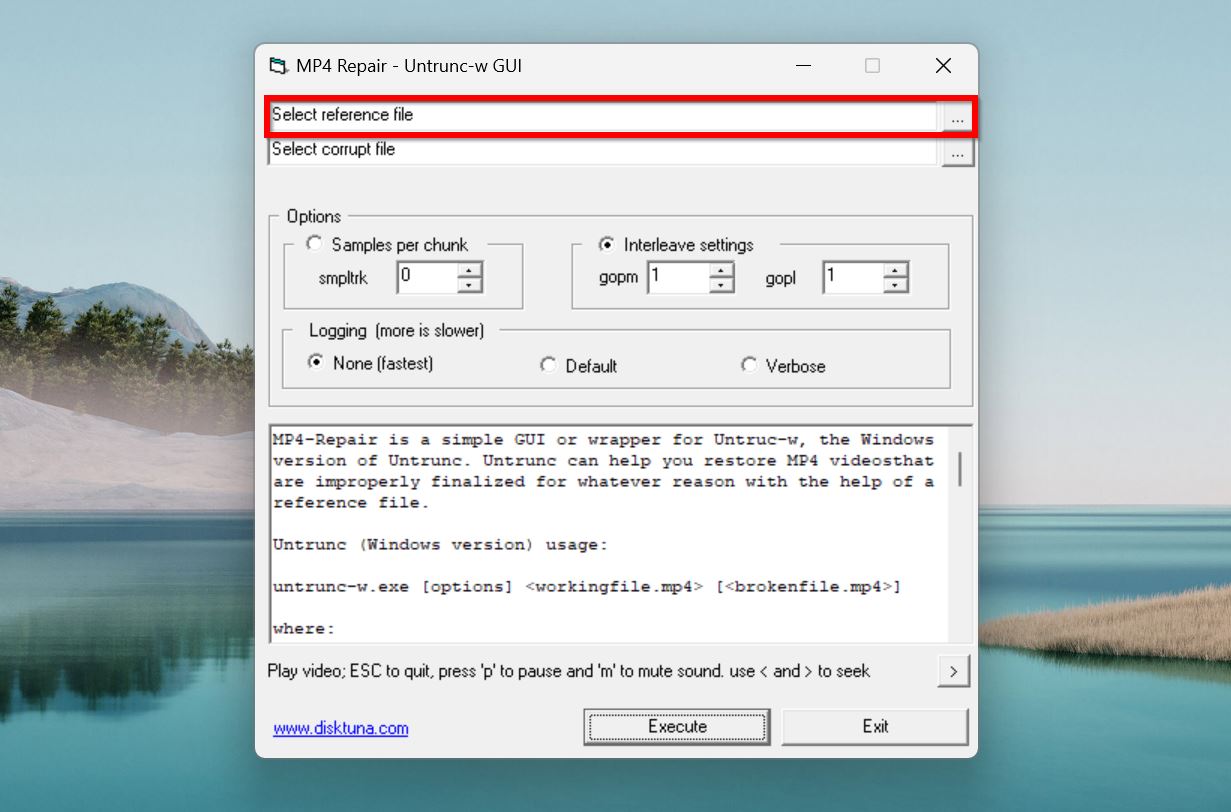Select the Interleave settings radio button
Image resolution: width=1231 pixels, height=812 pixels.
pyautogui.click(x=606, y=244)
